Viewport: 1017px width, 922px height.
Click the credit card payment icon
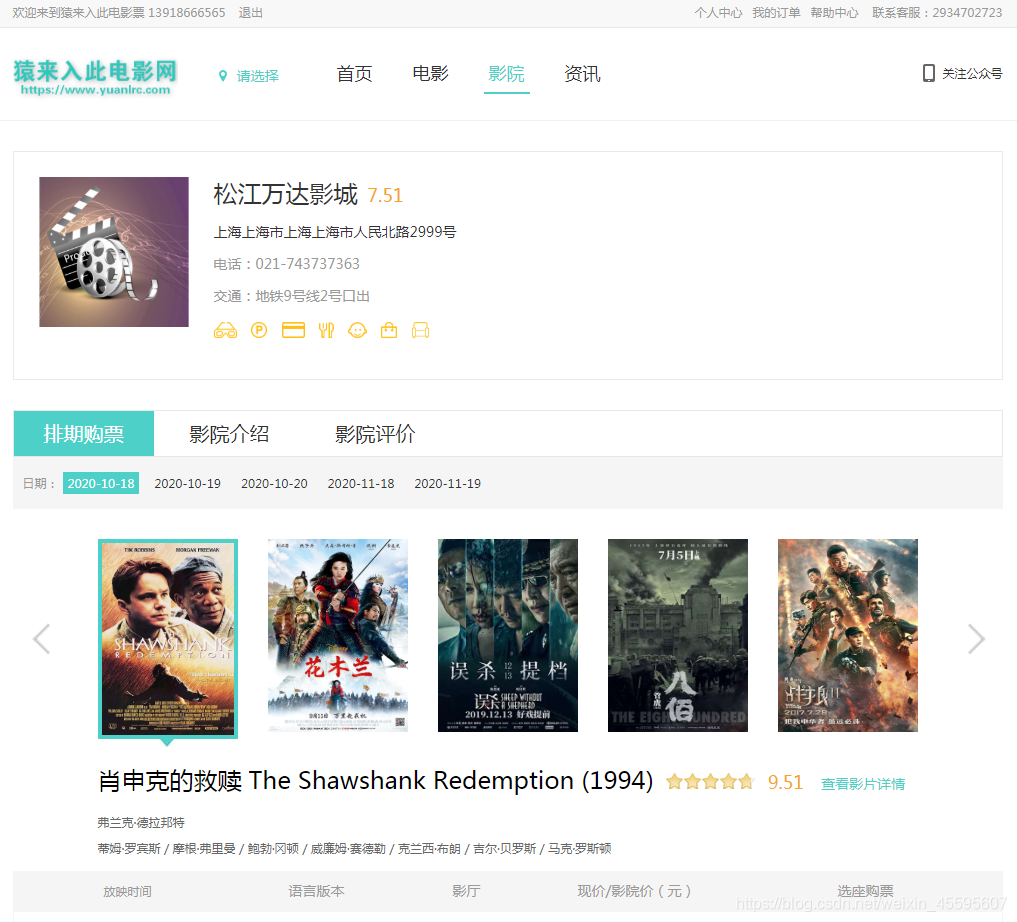click(x=293, y=331)
